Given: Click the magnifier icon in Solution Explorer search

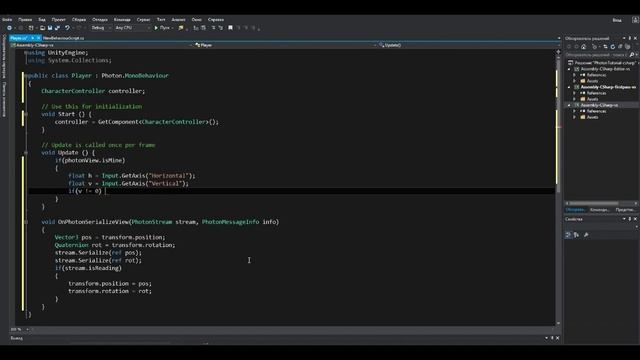Looking at the screenshot, I should [x=632, y=55].
